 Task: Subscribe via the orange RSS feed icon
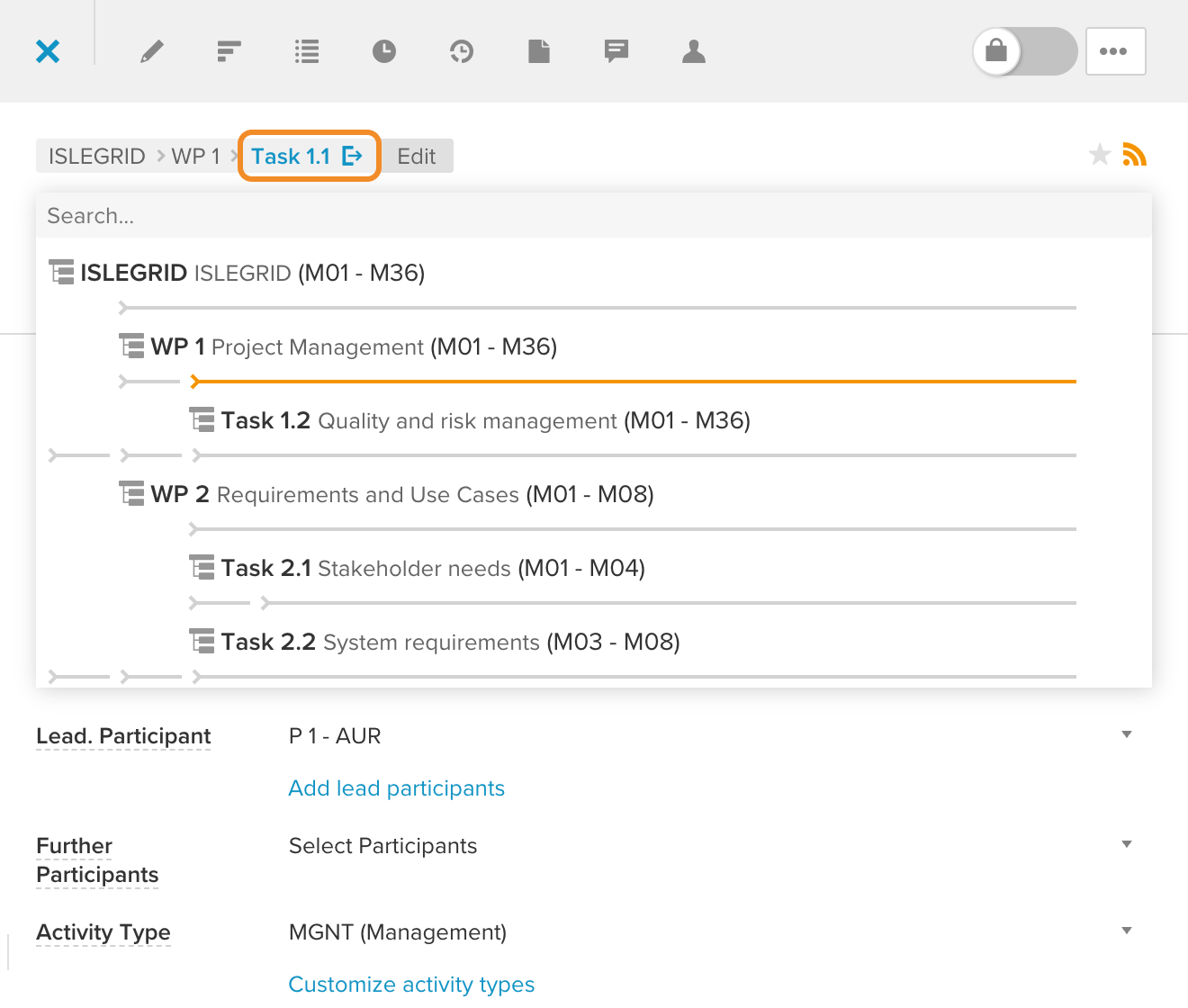1135,155
